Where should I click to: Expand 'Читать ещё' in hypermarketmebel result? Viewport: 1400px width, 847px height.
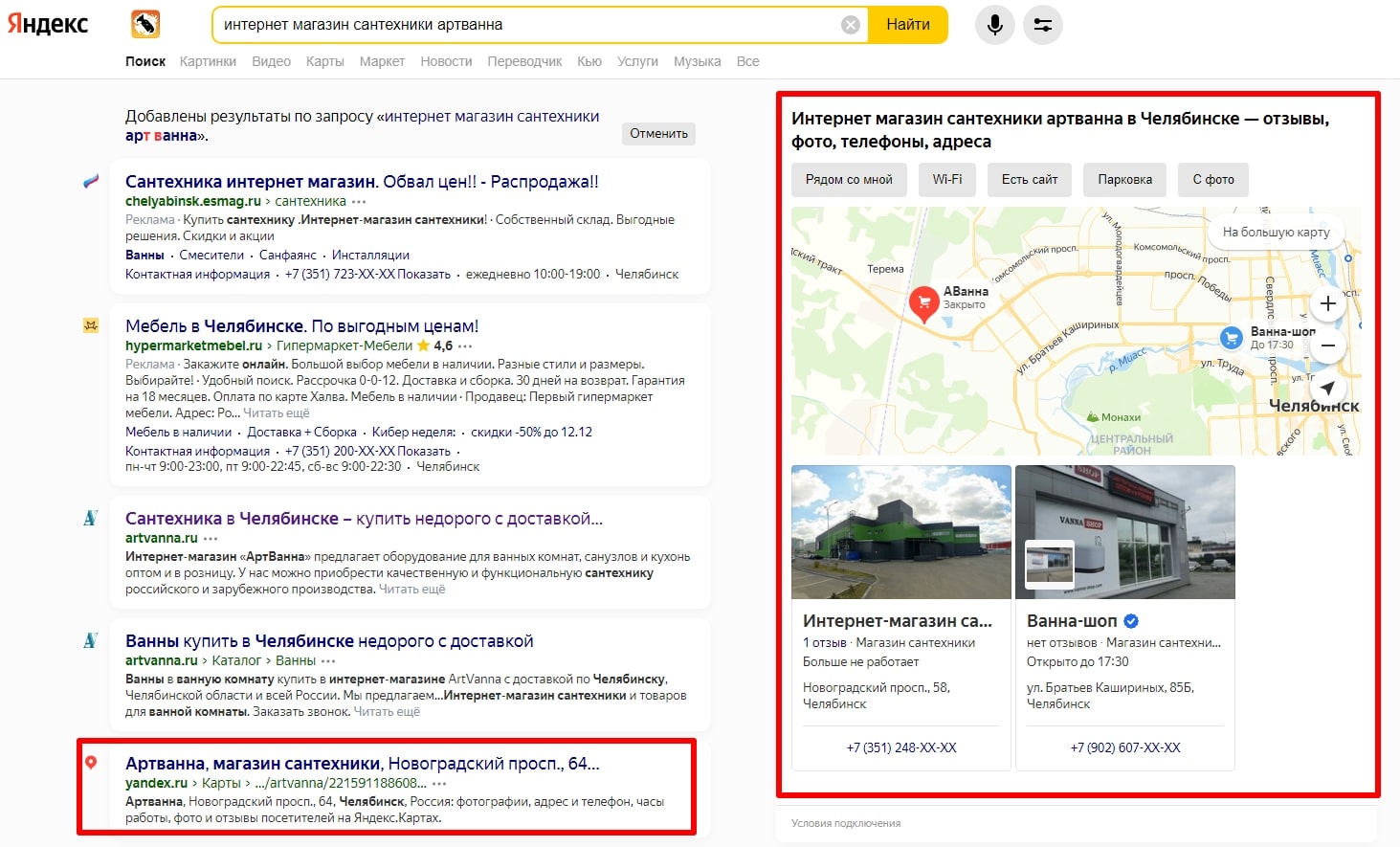point(277,413)
